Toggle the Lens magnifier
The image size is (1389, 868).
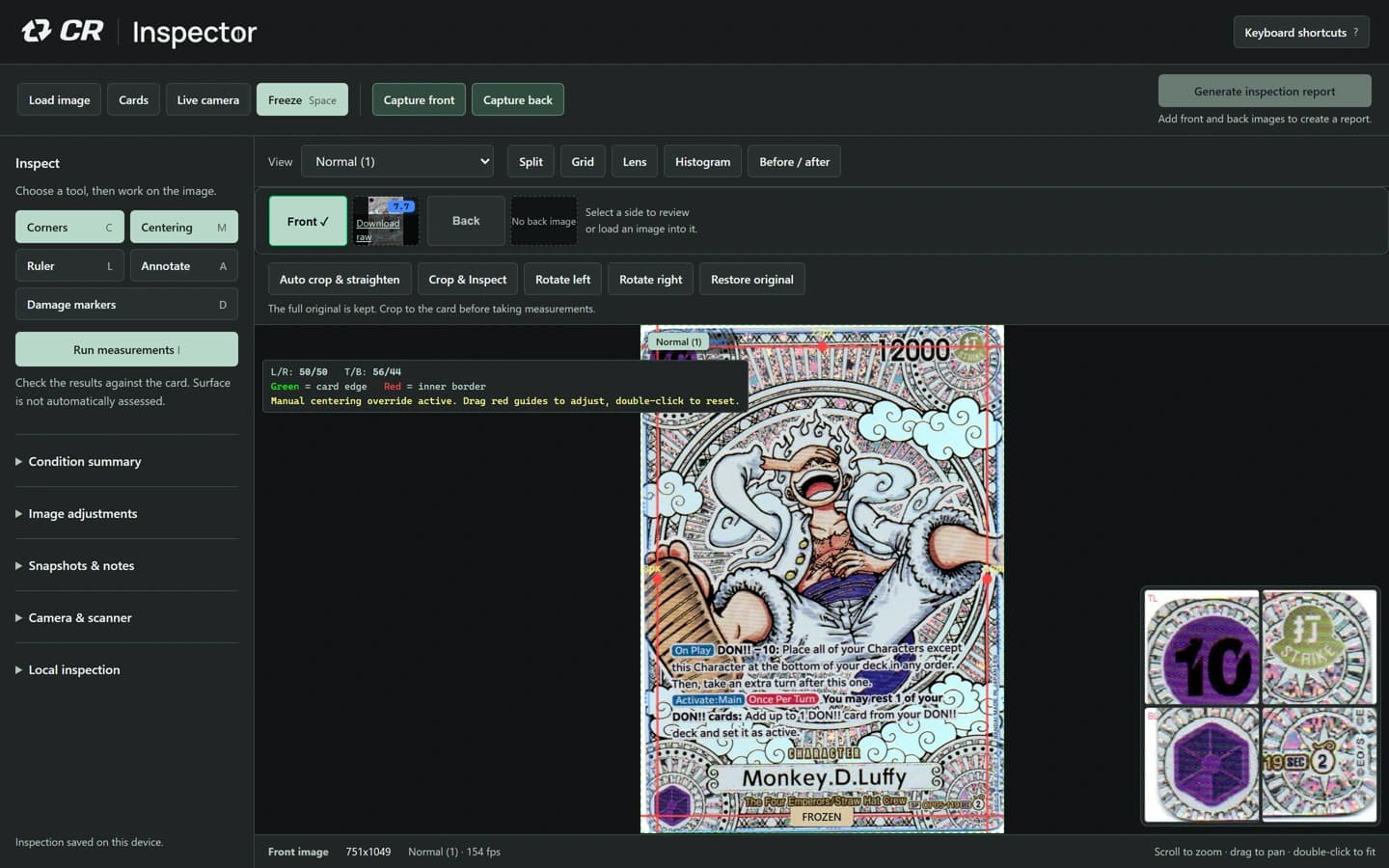click(x=635, y=161)
